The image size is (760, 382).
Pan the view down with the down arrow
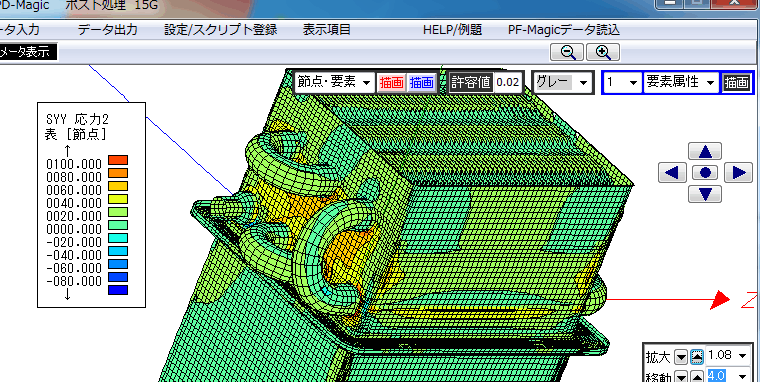click(x=705, y=194)
